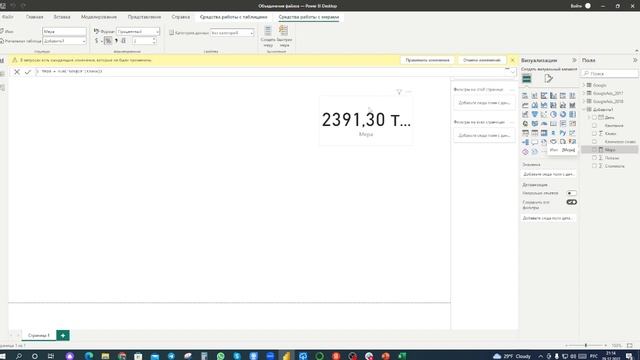Select the stacked bar chart visual
640x360 pixels.
click(525, 96)
